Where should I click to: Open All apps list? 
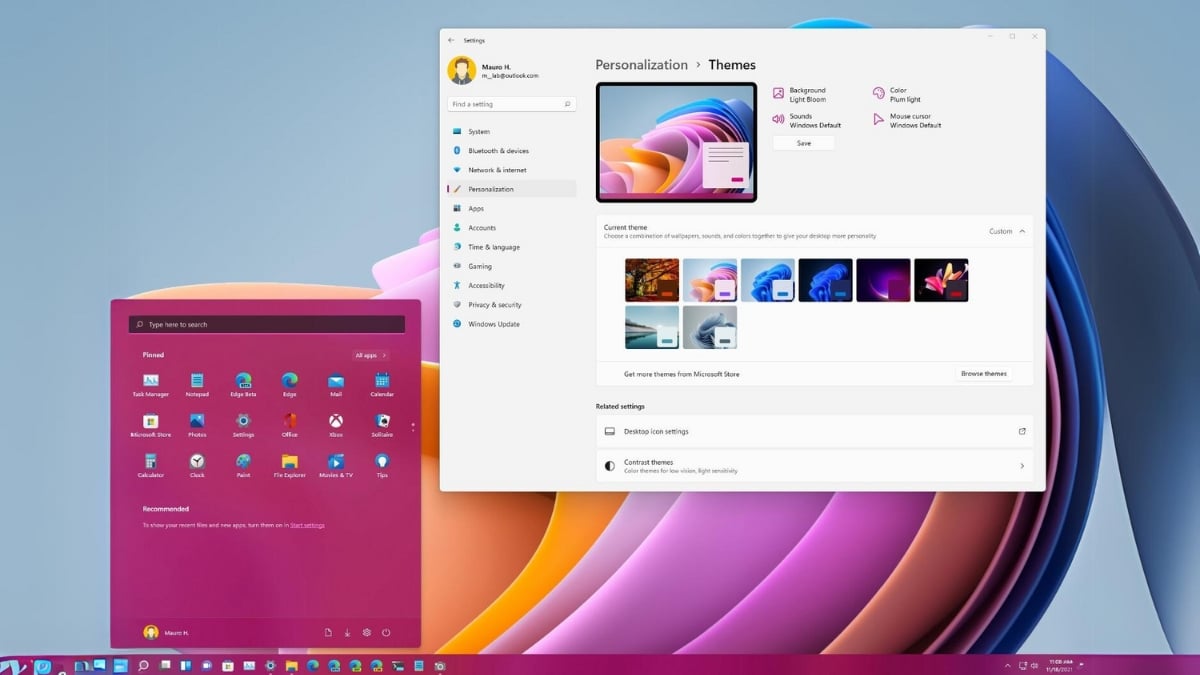(x=370, y=355)
